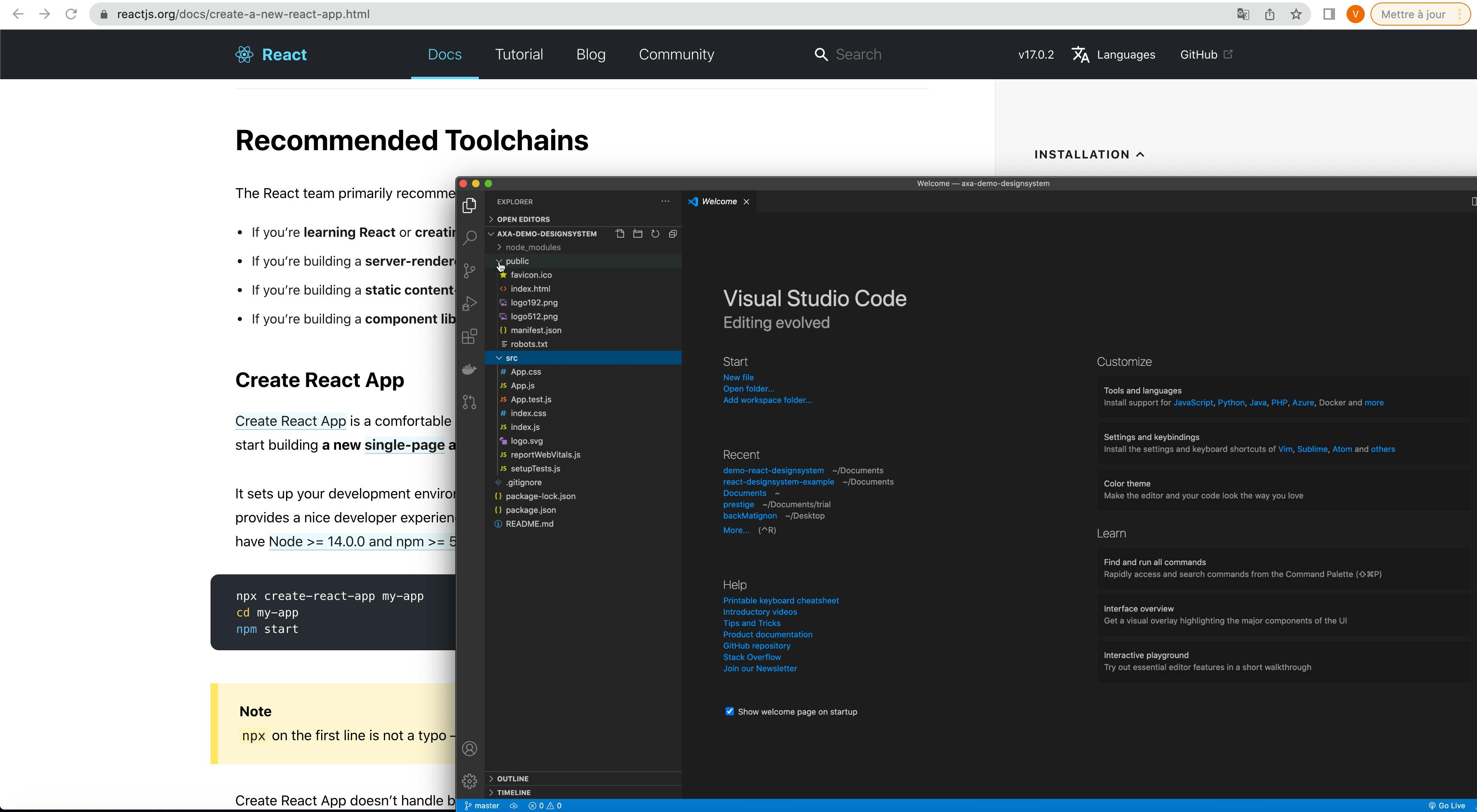Expand the TIMELINE section
Image resolution: width=1477 pixels, height=812 pixels.
click(514, 793)
